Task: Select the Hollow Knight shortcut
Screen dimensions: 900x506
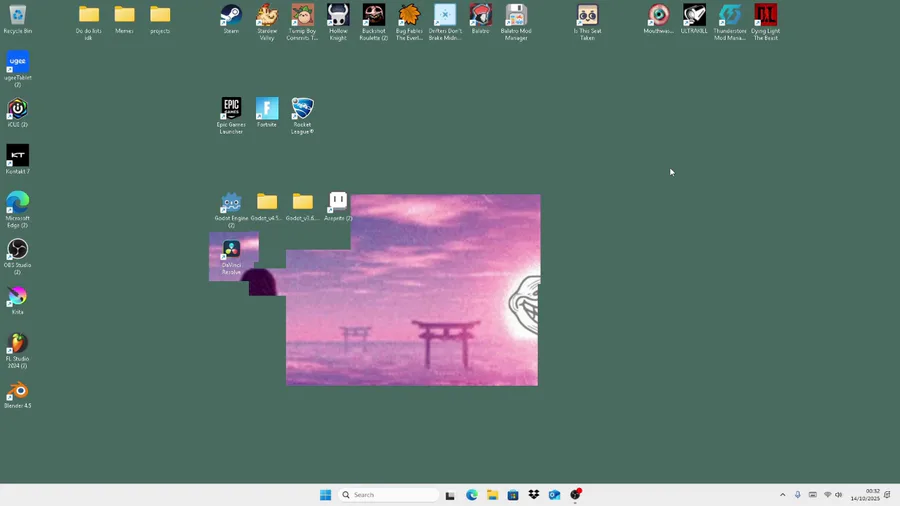Action: click(338, 22)
